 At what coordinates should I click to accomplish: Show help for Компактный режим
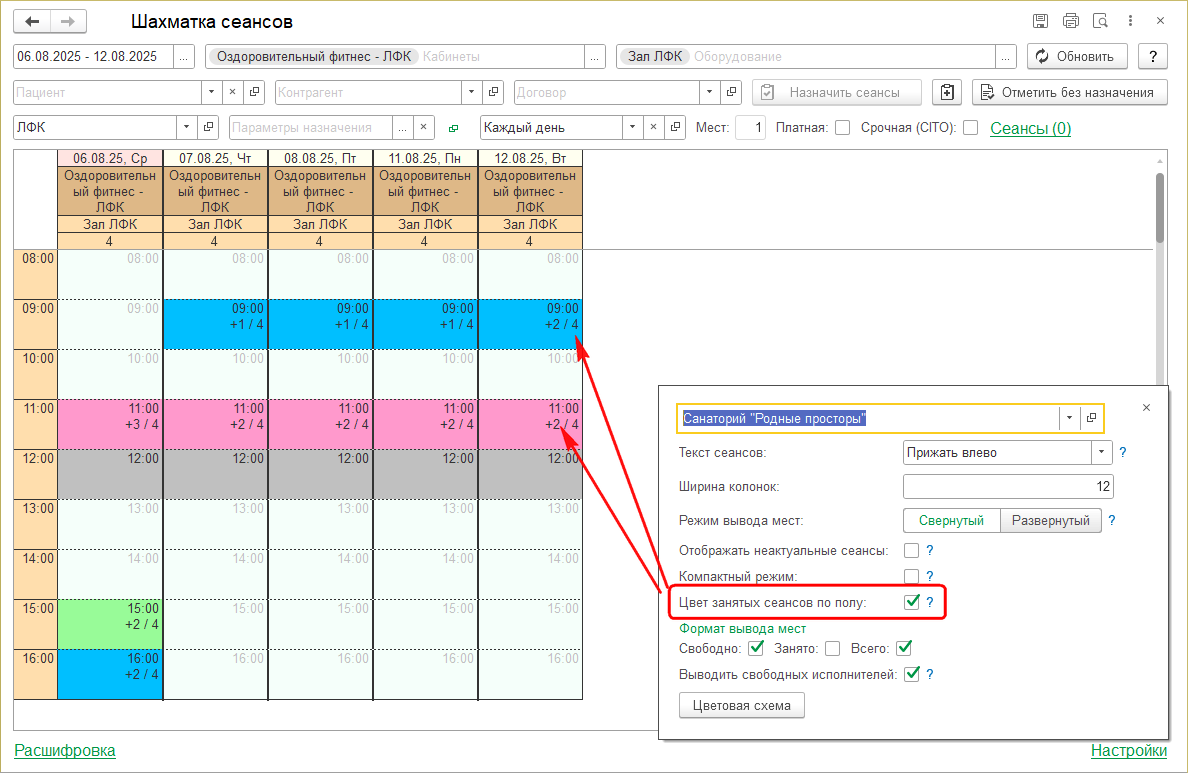click(x=930, y=576)
